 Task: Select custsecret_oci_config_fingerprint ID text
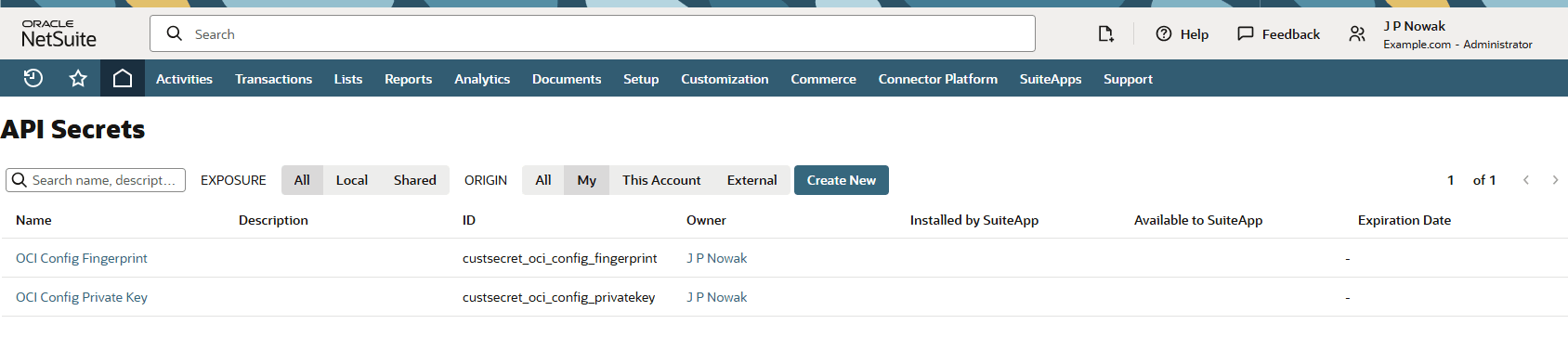[560, 258]
